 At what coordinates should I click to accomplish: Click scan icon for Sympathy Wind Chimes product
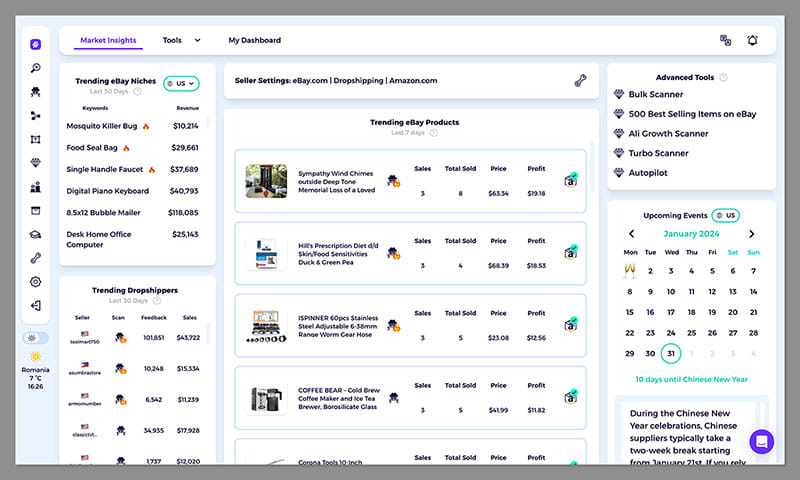pos(393,181)
